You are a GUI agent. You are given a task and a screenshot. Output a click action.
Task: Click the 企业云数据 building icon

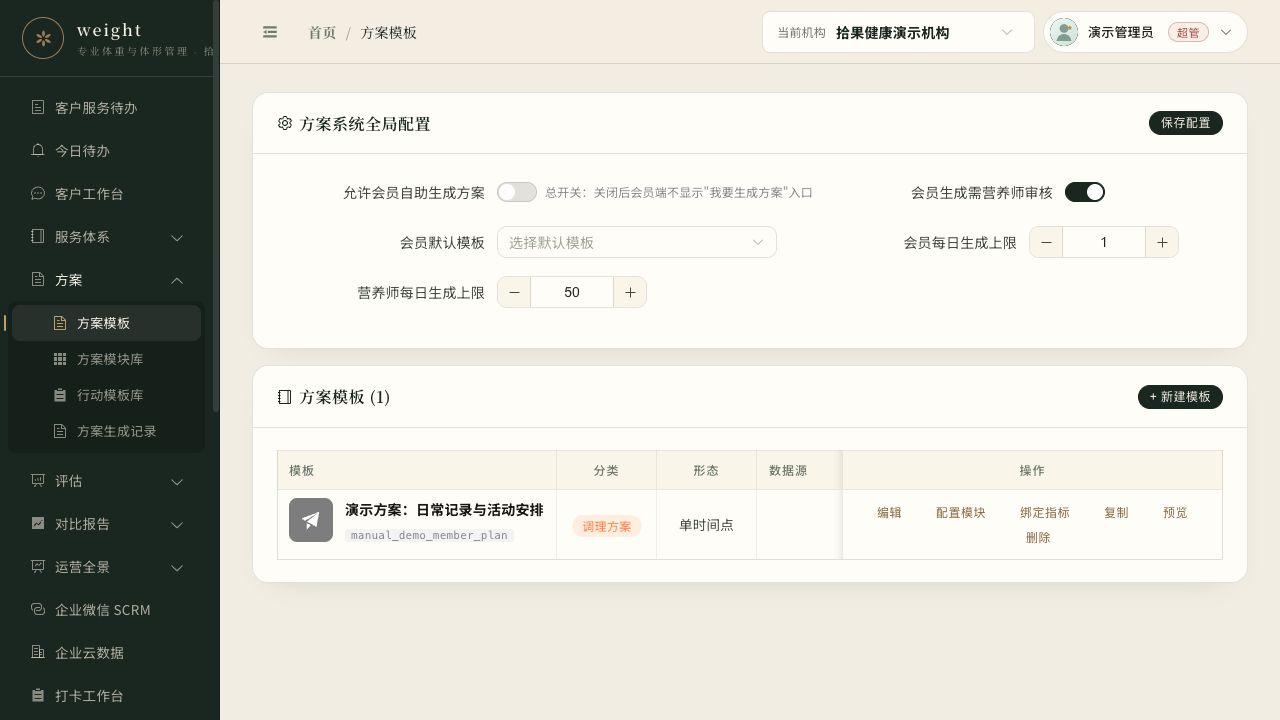click(x=38, y=652)
